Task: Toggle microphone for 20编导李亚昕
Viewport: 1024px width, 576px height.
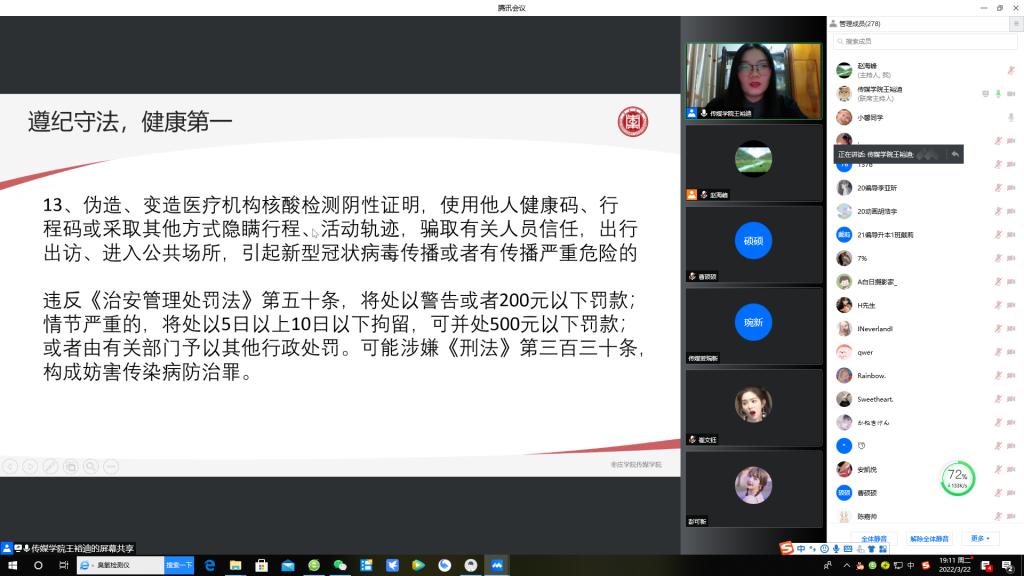Action: 998,188
